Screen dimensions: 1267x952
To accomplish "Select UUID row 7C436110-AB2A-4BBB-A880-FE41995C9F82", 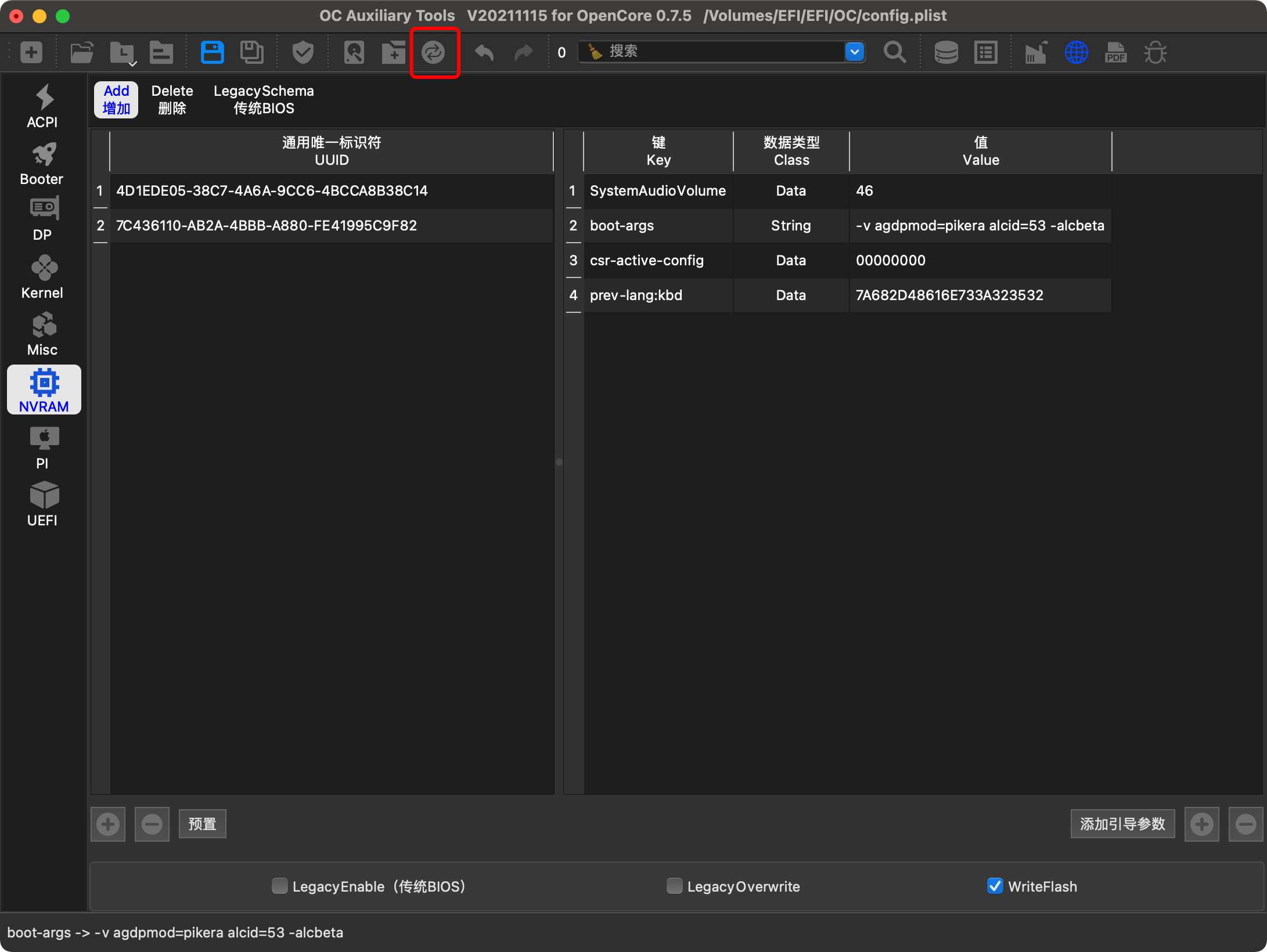I will 267,226.
